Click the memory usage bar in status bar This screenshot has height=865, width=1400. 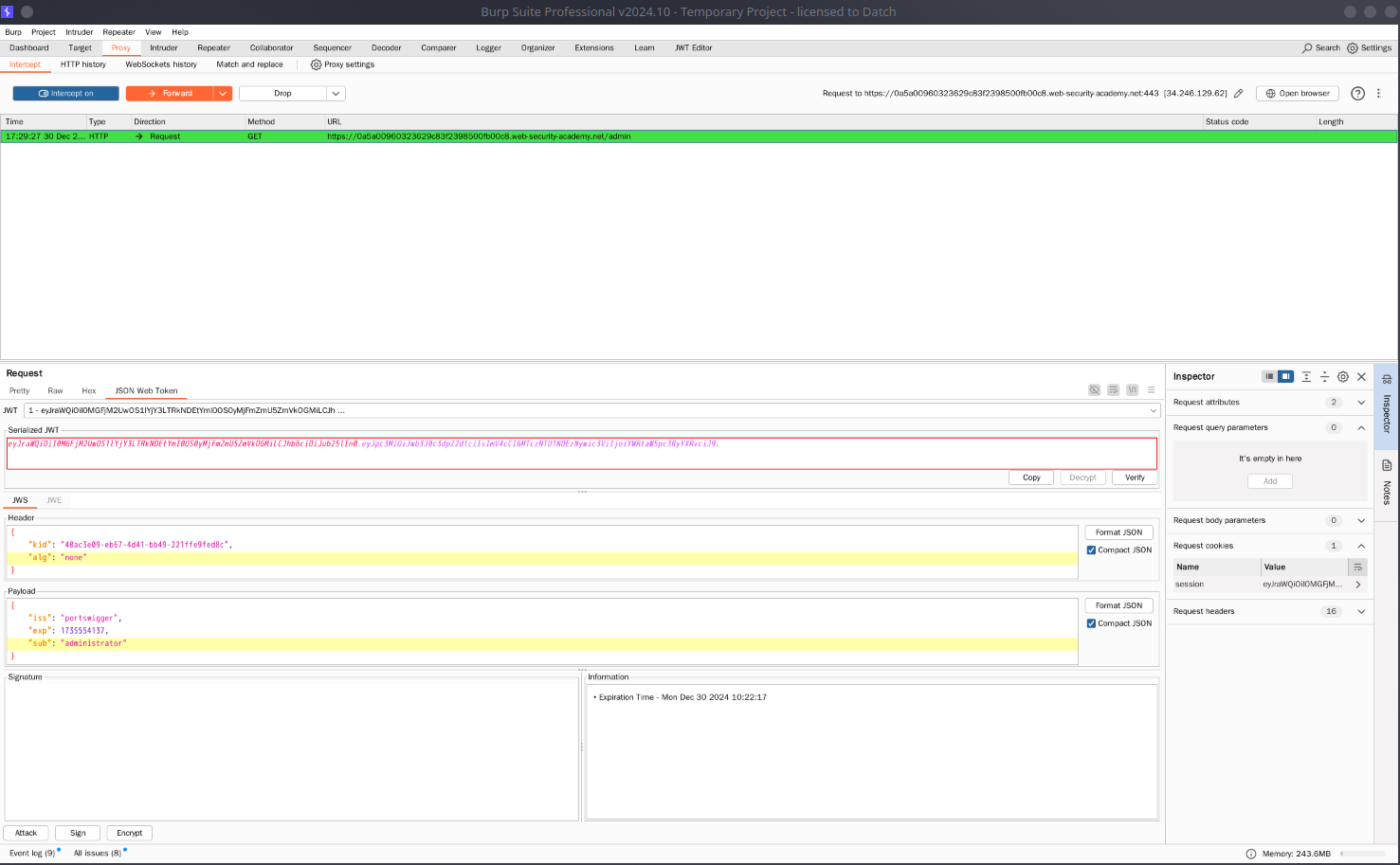pos(1363,854)
